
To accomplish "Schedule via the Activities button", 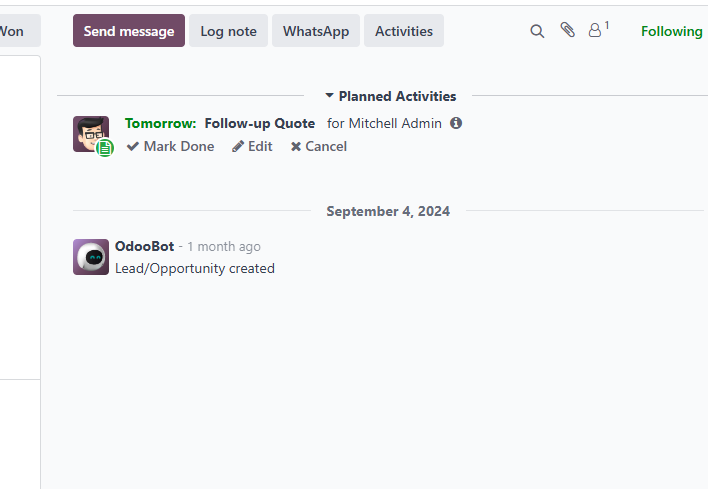I will point(404,31).
